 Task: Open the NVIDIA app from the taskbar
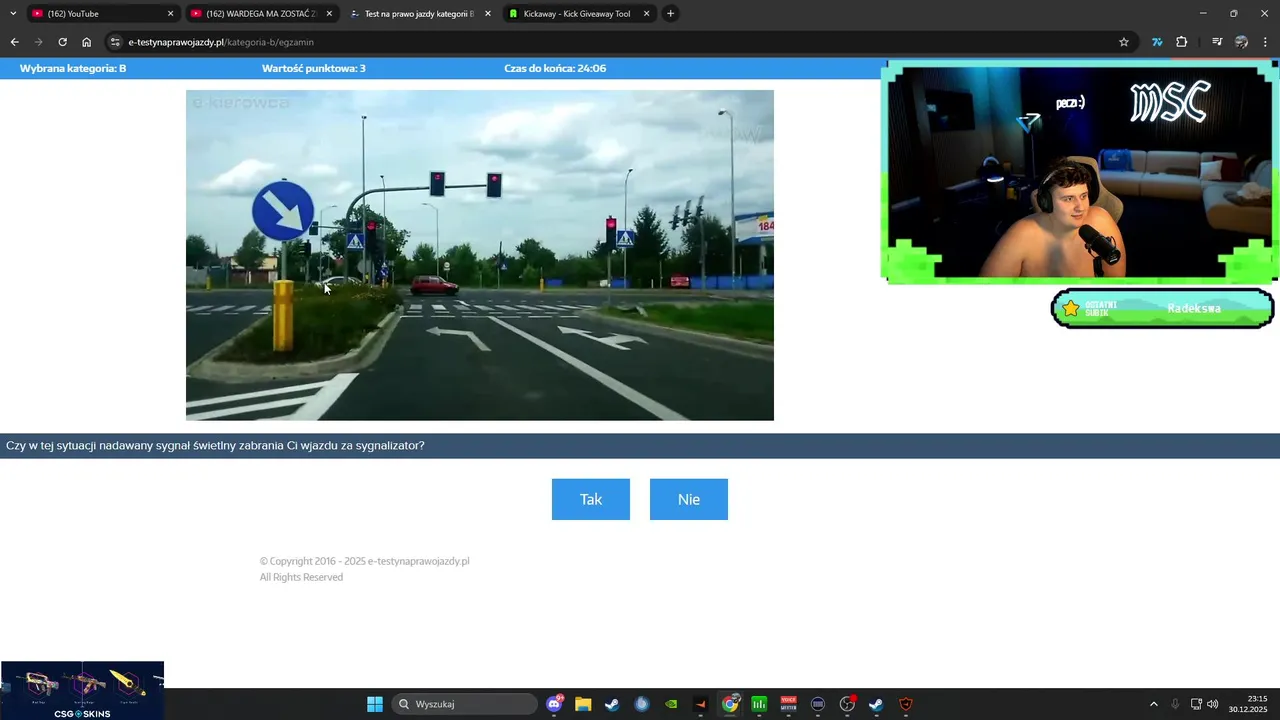point(672,704)
